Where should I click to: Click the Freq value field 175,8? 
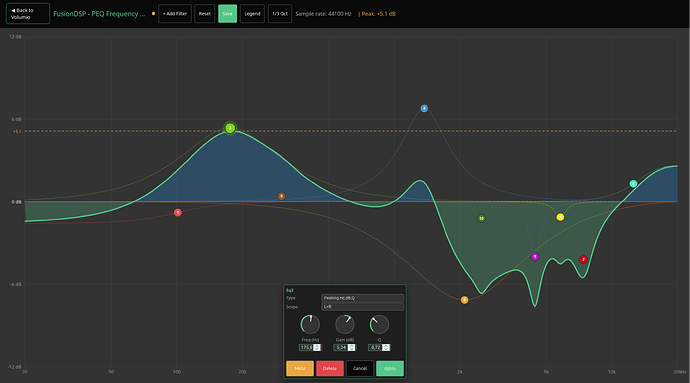point(306,348)
